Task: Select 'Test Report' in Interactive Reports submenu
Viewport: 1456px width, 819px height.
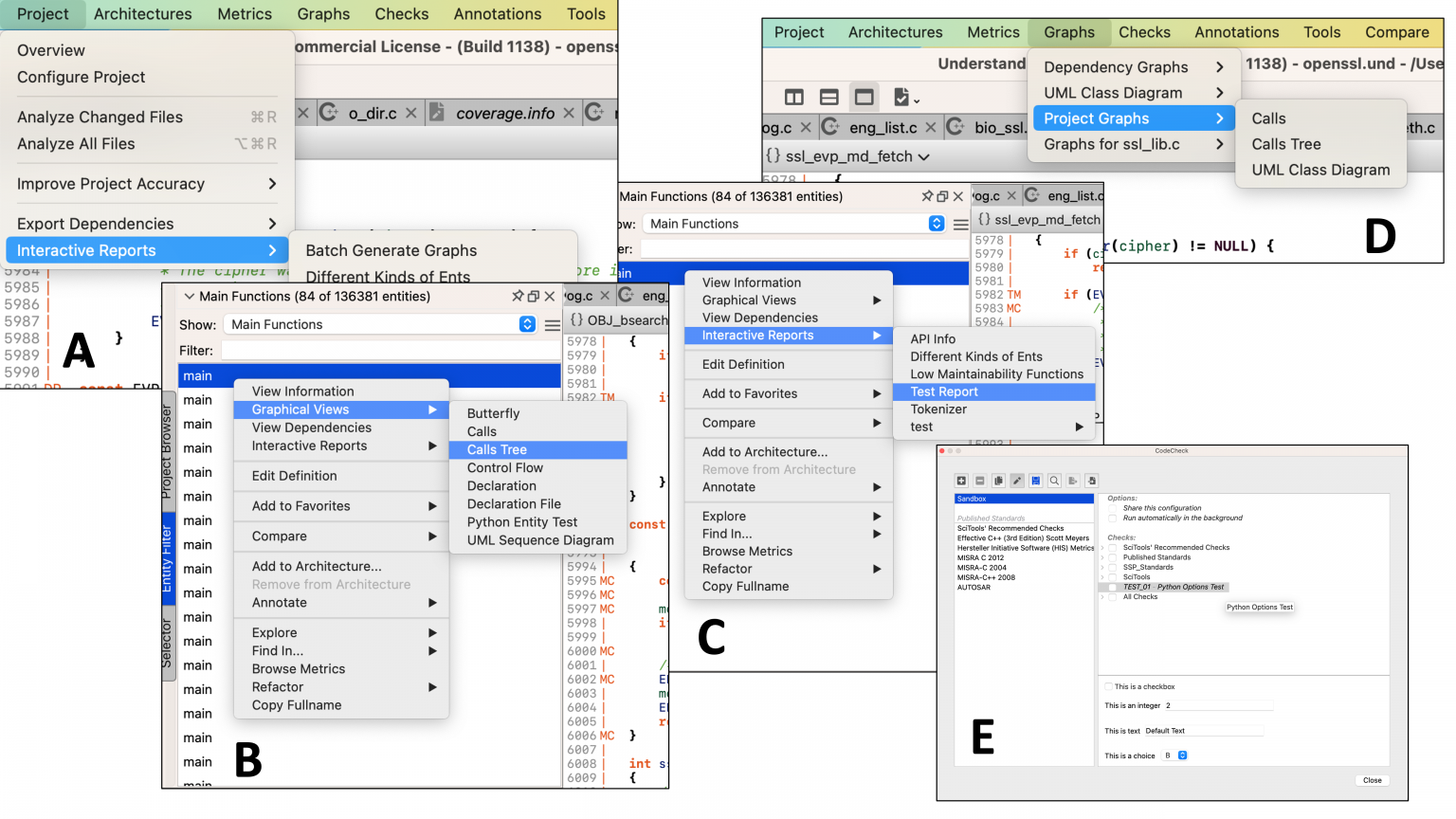Action: (944, 391)
